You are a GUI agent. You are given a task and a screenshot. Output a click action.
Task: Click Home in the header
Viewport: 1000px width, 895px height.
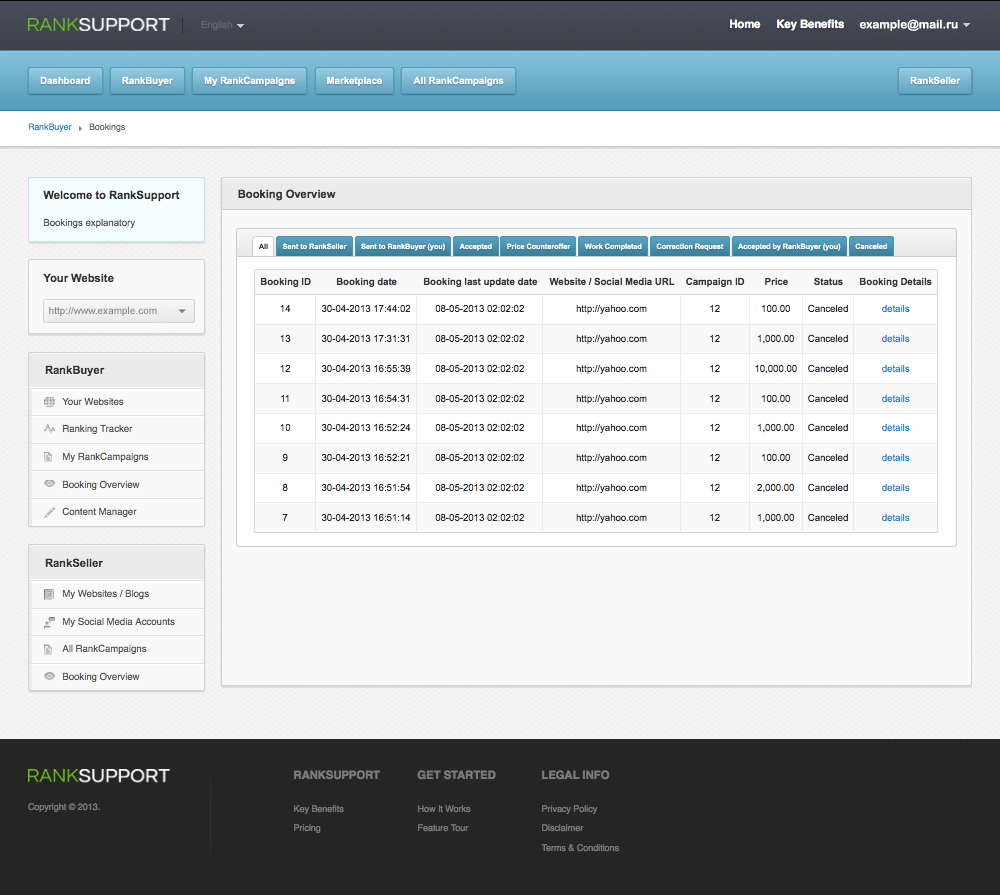pos(745,24)
